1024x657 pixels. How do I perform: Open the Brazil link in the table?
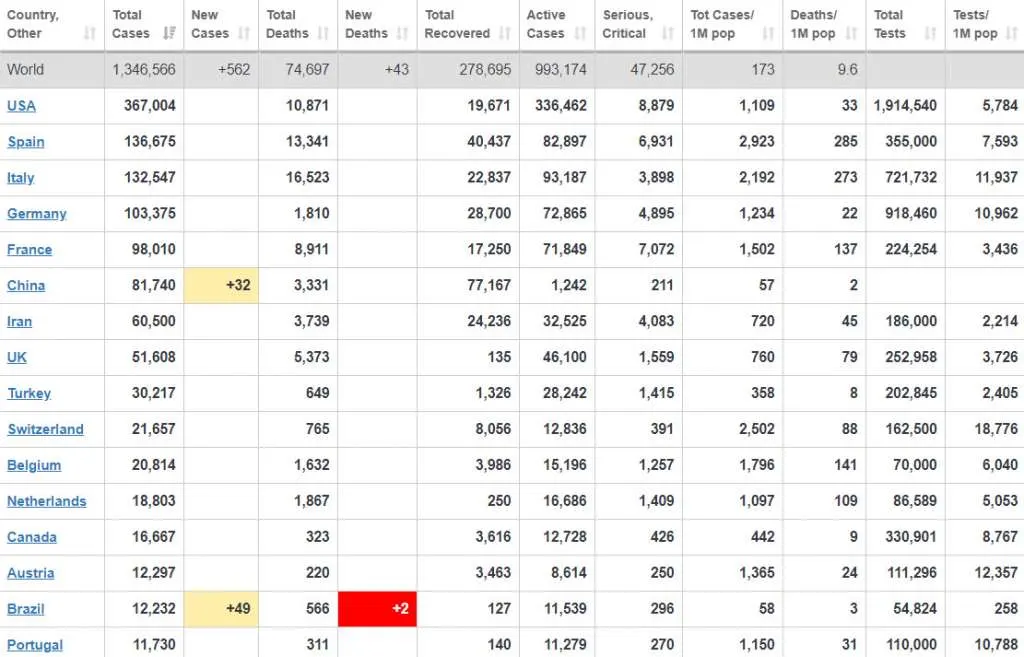pos(26,610)
